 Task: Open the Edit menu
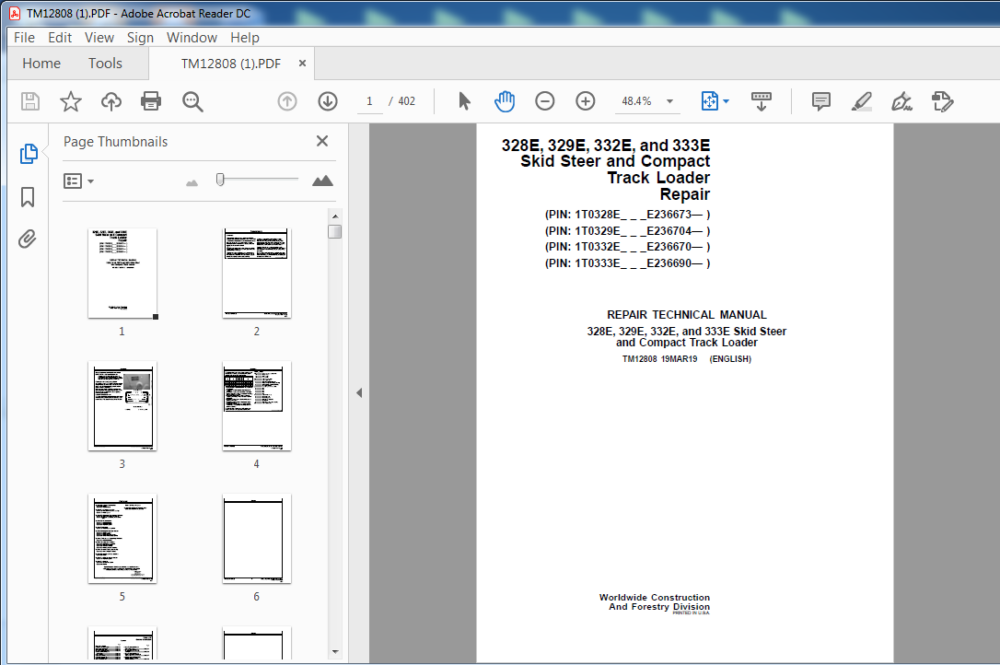(x=60, y=38)
